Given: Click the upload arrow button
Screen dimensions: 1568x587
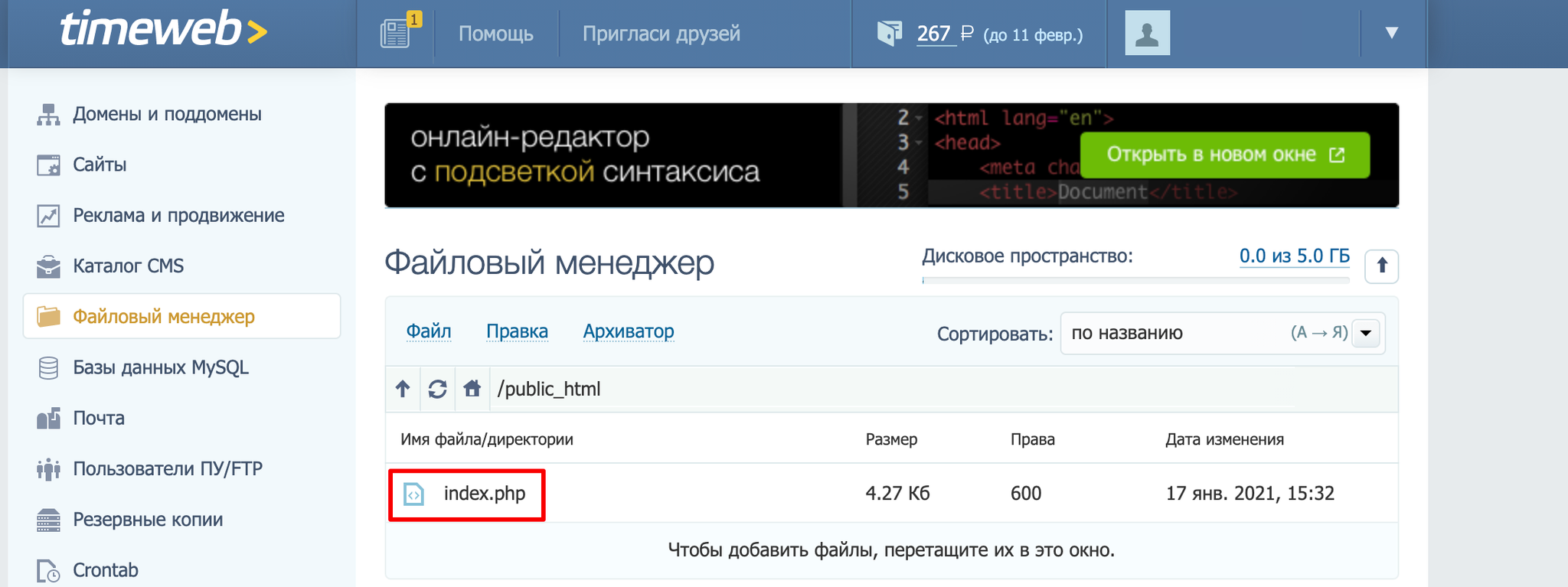Looking at the screenshot, I should click(1382, 266).
